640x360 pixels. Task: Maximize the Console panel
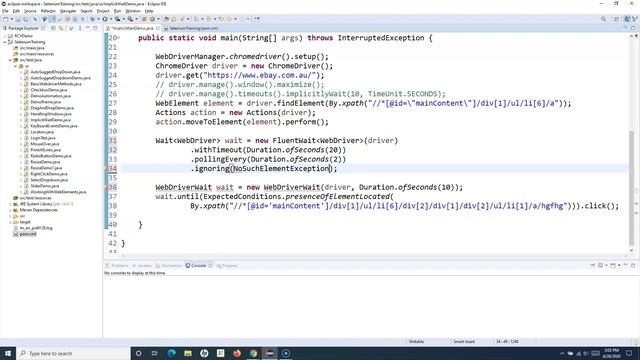point(633,266)
